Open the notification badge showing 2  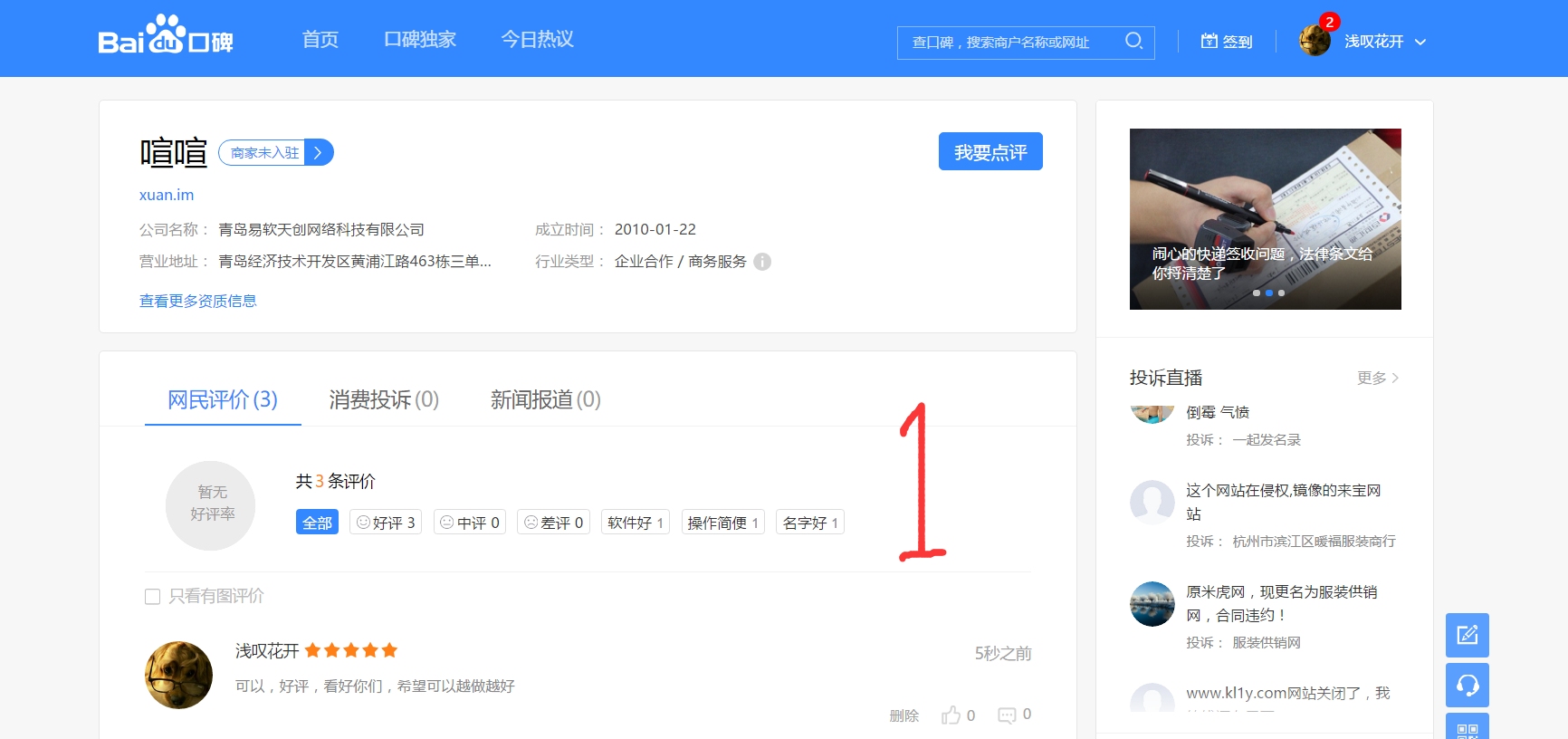point(1329,22)
